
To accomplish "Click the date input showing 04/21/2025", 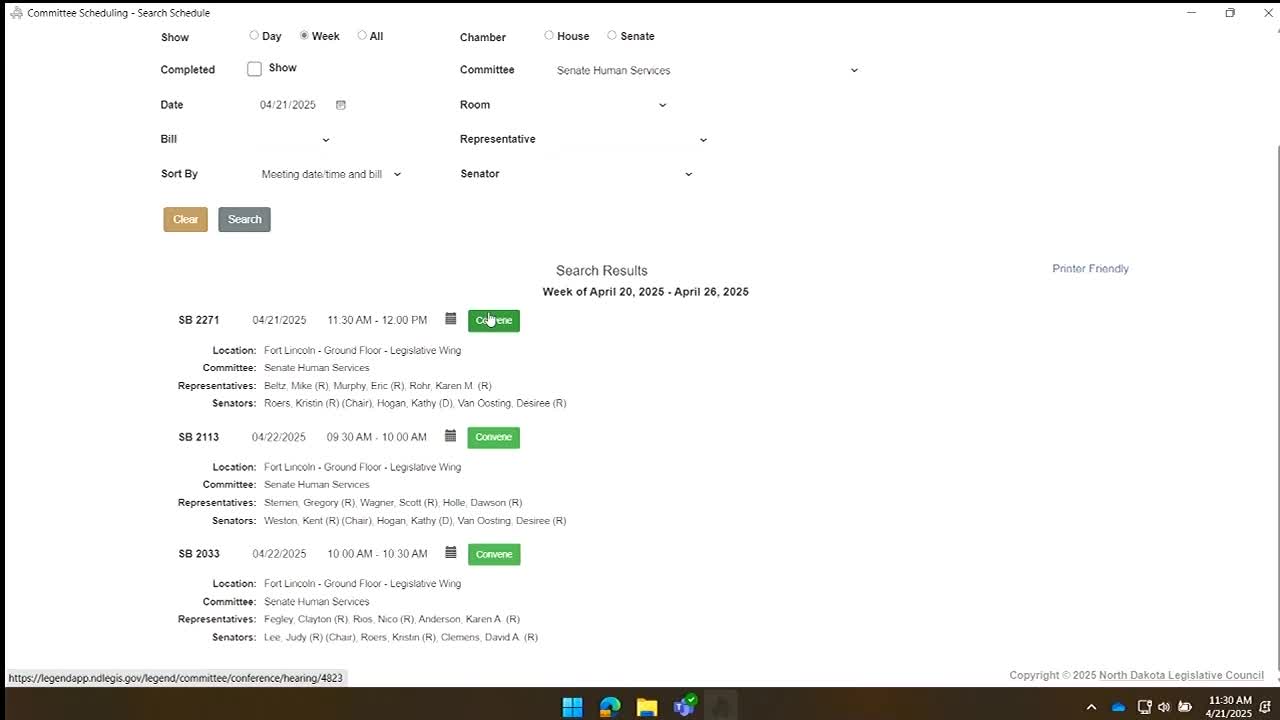I will pyautogui.click(x=288, y=105).
